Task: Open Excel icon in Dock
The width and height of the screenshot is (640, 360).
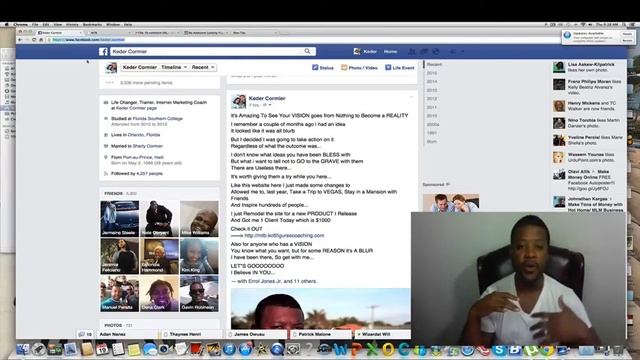Action: (x=372, y=349)
